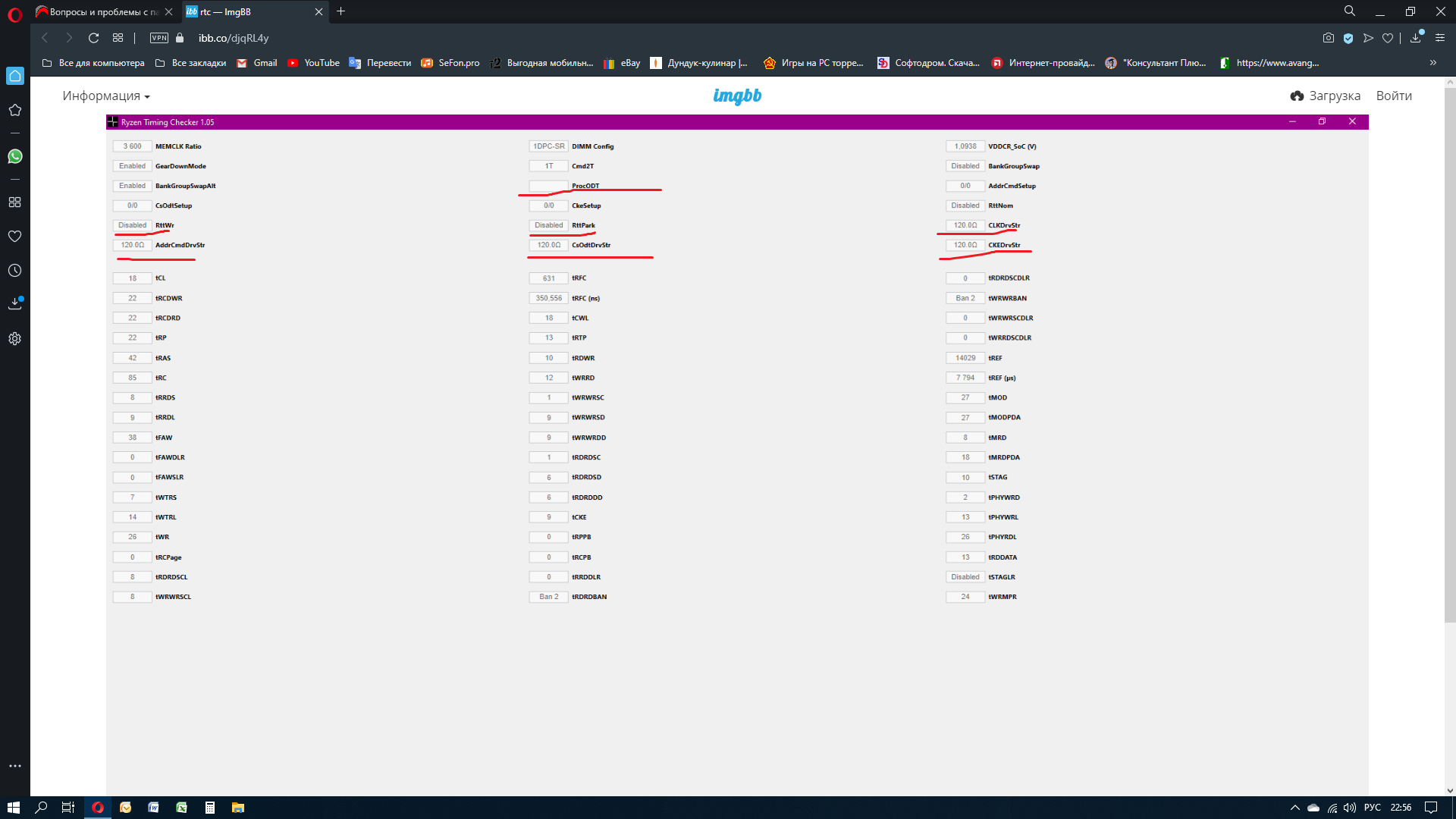The width and height of the screenshot is (1456, 819).
Task: Open Opera sidebar bookmarks star
Action: 14,110
